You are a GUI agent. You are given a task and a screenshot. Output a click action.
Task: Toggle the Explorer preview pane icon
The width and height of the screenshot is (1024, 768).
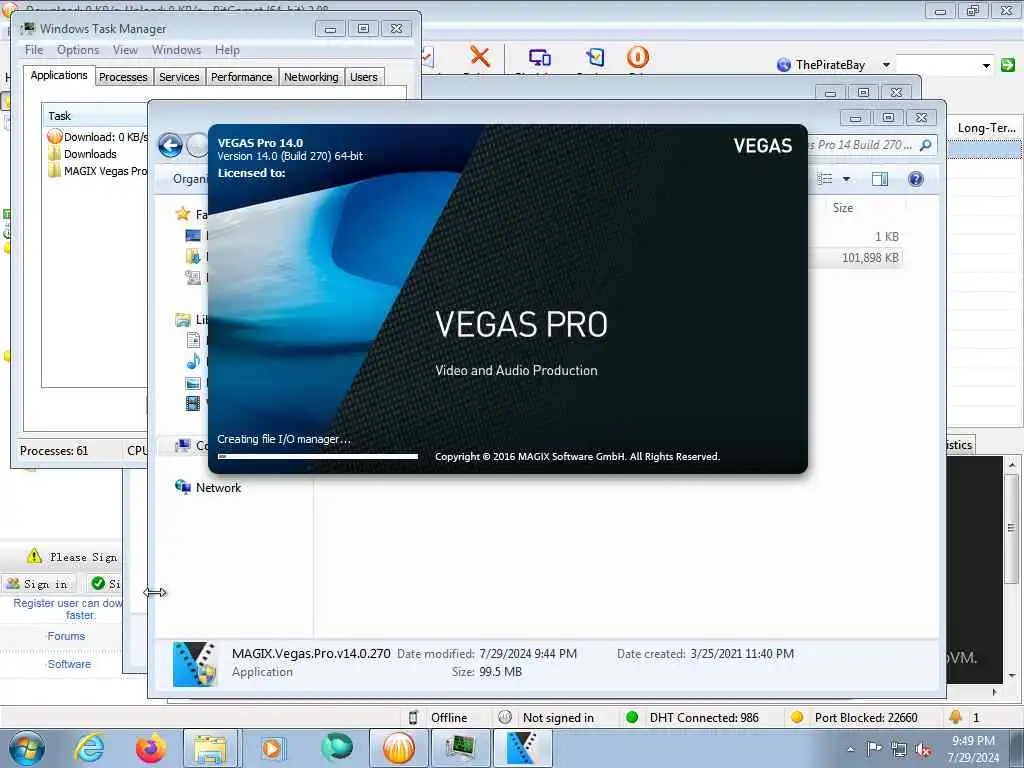(880, 179)
